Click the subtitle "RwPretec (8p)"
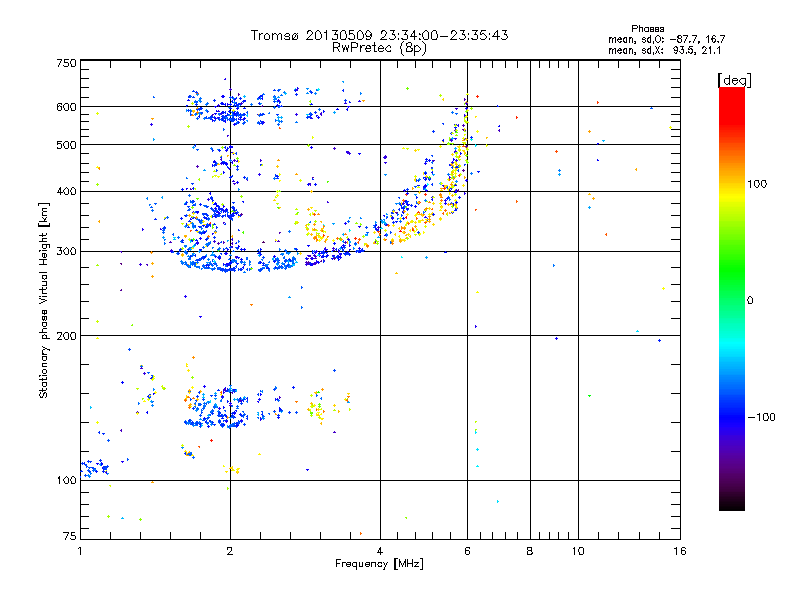Screen dimensions: 800x600 [379, 48]
